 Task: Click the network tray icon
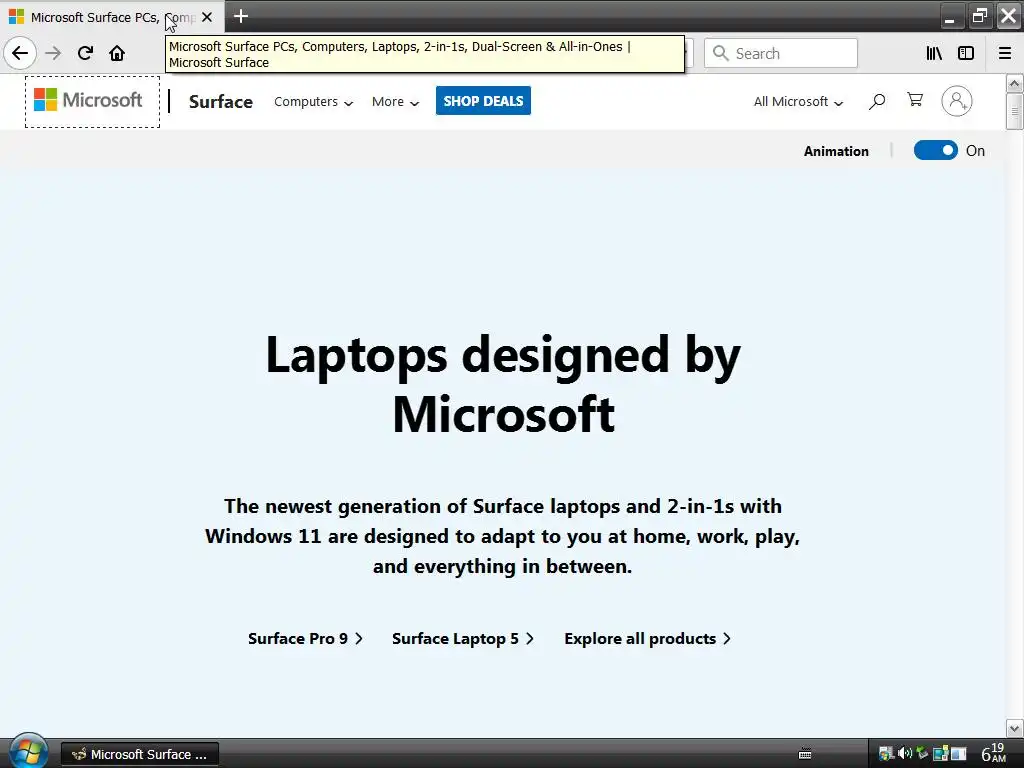click(x=940, y=754)
